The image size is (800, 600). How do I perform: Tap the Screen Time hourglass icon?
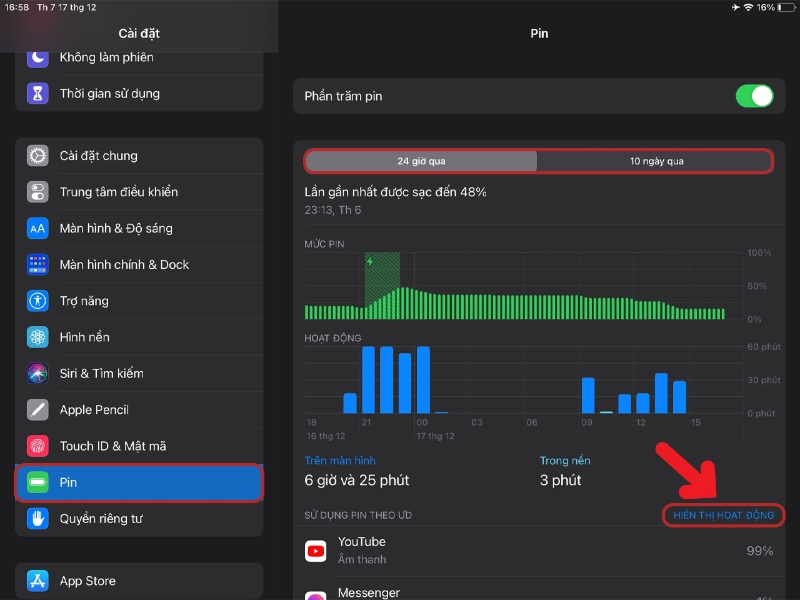38,94
